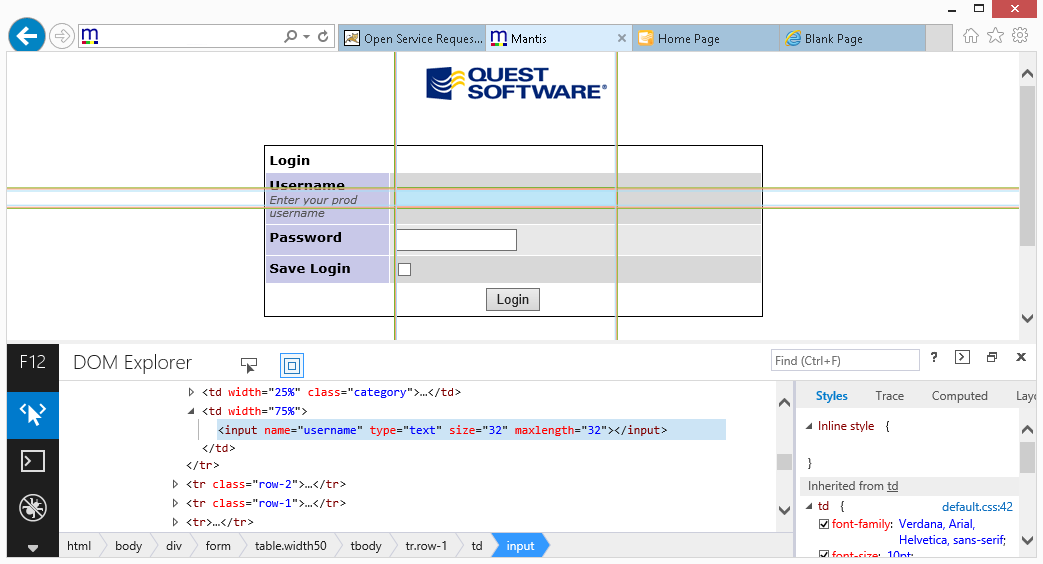
Task: Open developer tools Help question mark
Action: 934,358
